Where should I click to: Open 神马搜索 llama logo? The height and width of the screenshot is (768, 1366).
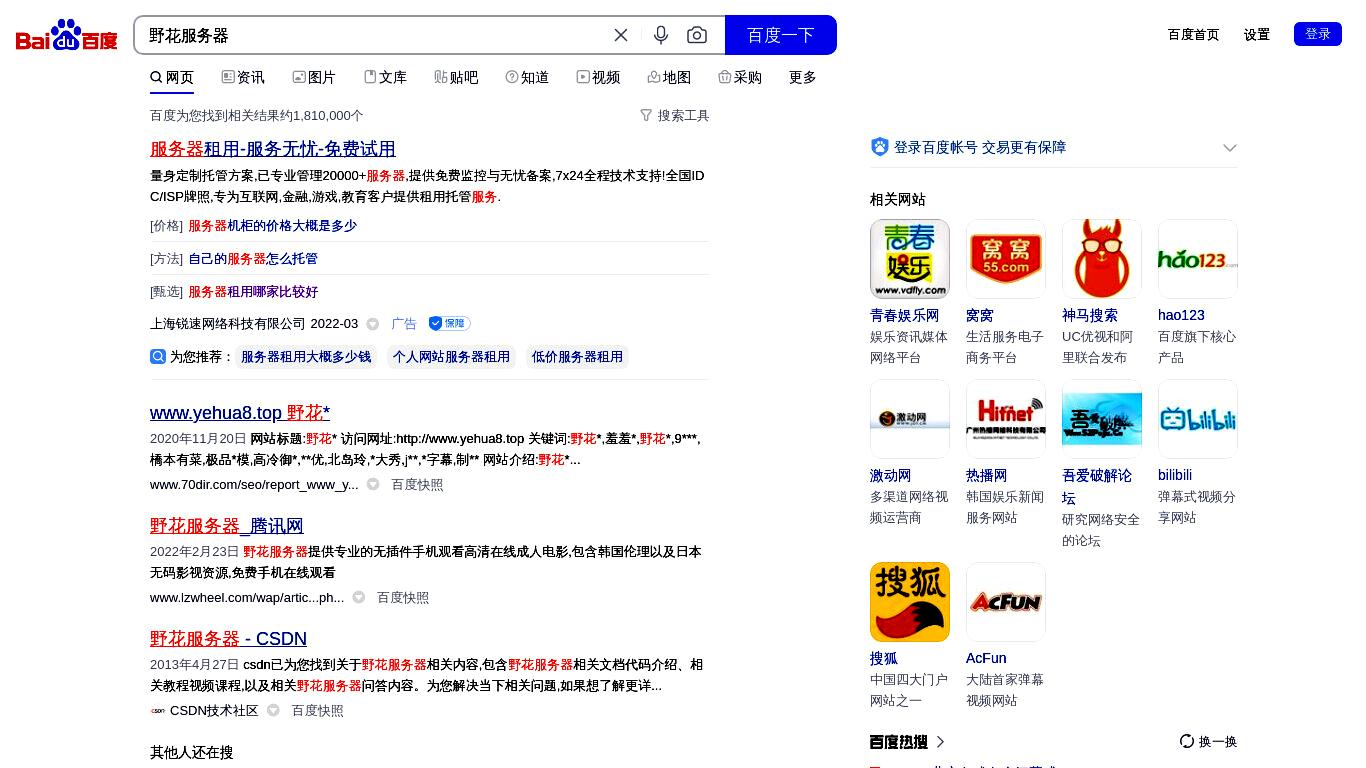point(1102,259)
